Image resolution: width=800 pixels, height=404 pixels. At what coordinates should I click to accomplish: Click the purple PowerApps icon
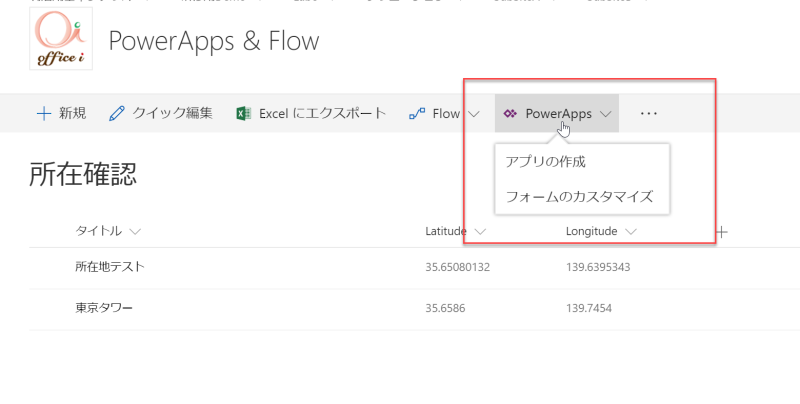[x=510, y=113]
